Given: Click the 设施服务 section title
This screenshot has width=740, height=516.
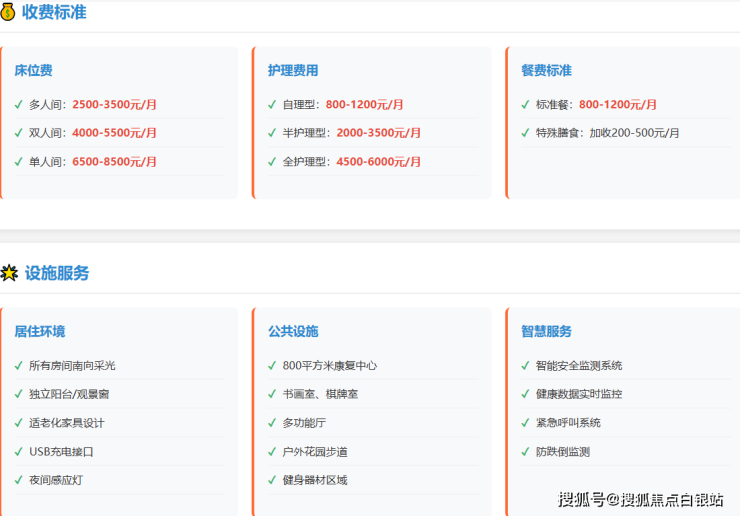Looking at the screenshot, I should [x=57, y=273].
